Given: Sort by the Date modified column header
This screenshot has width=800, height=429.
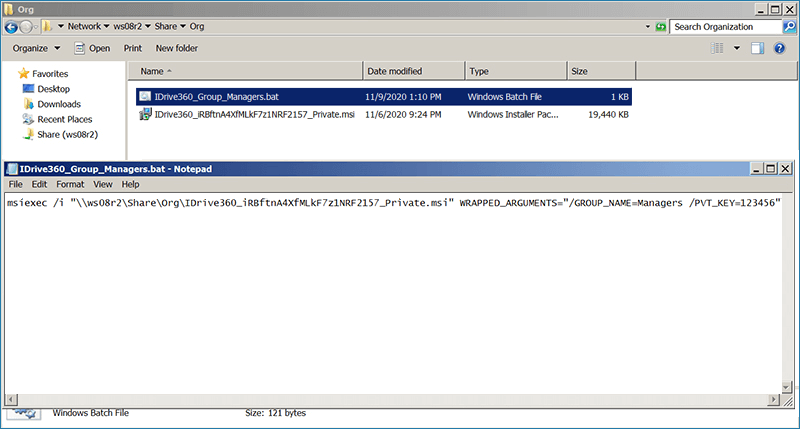Looking at the screenshot, I should (414, 71).
